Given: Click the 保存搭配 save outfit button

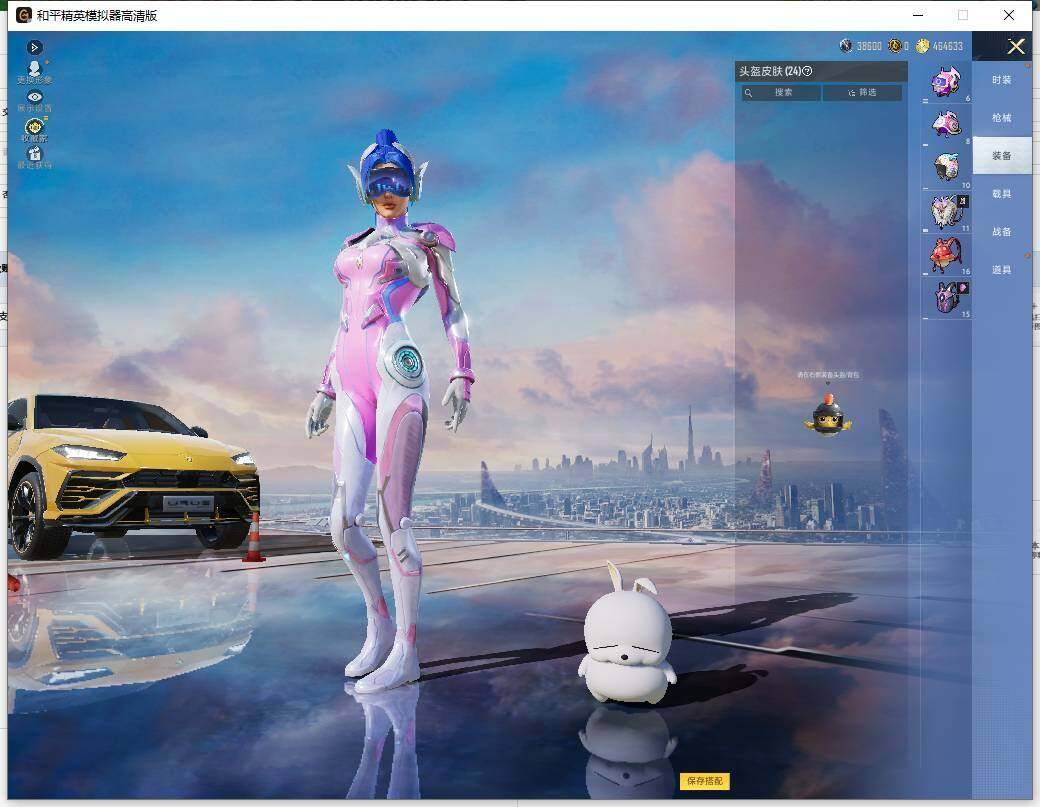Looking at the screenshot, I should click(704, 781).
